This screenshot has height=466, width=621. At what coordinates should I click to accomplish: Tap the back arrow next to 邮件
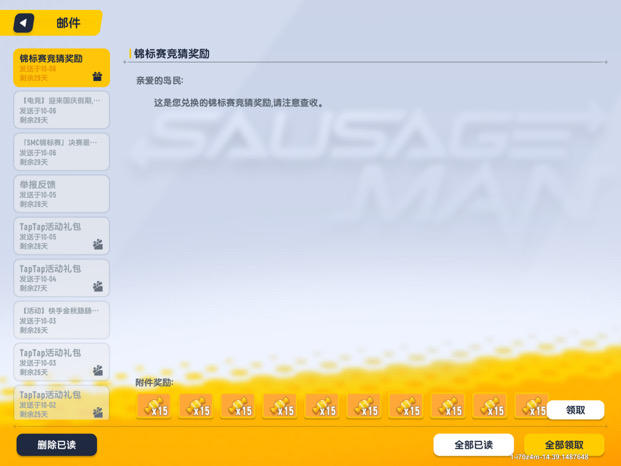(23, 23)
